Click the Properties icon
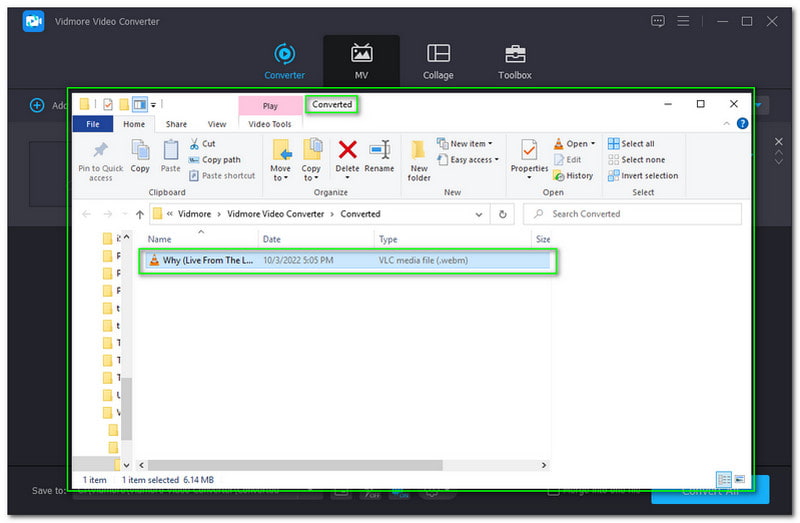Viewport: 800px width, 523px height. tap(529, 151)
